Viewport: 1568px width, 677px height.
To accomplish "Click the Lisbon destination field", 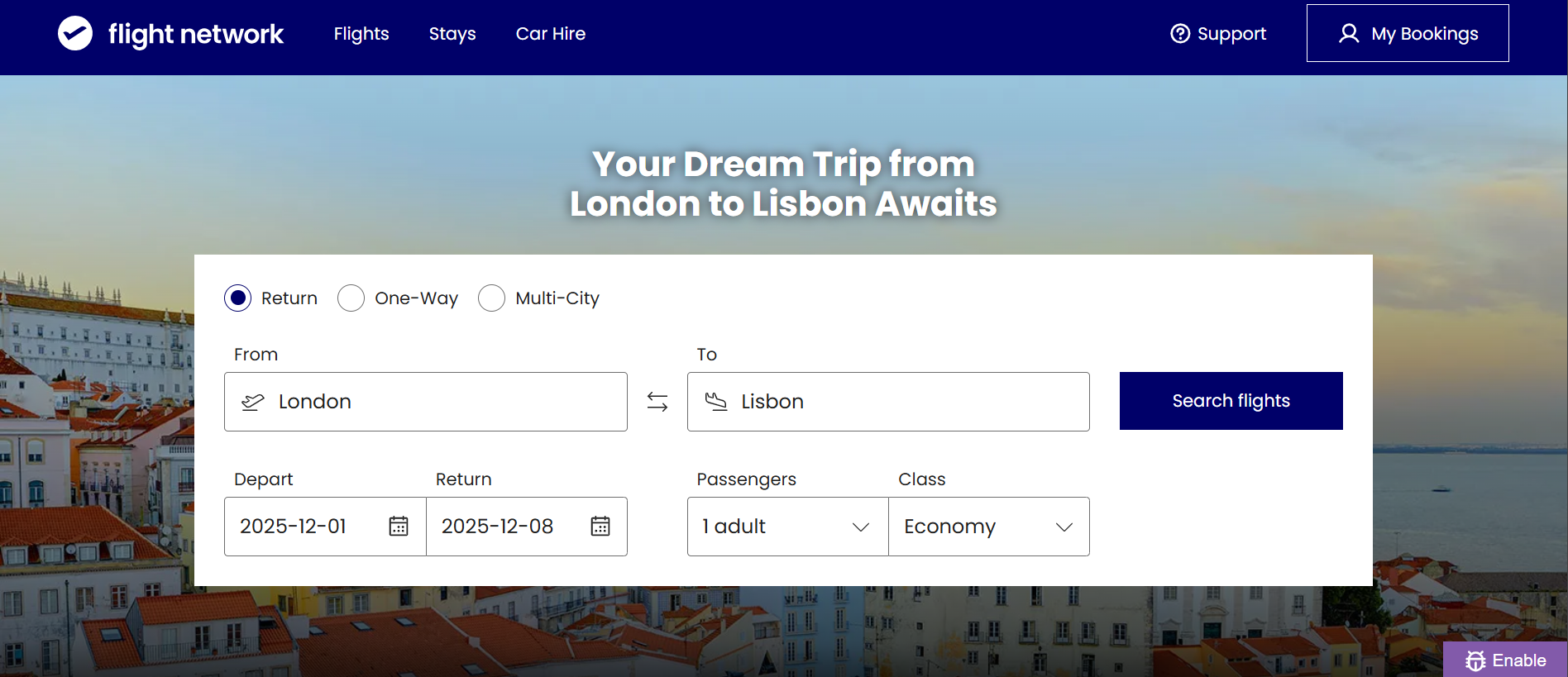I will [888, 402].
